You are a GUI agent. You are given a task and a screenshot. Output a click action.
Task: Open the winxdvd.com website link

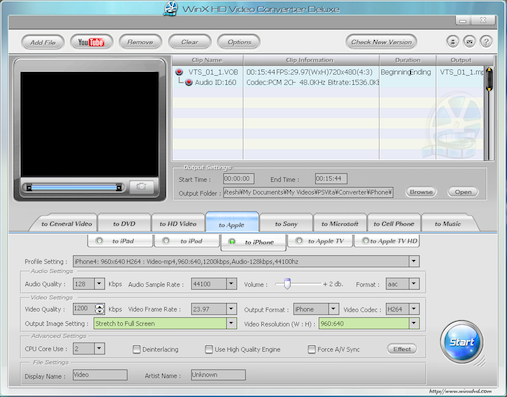pyautogui.click(x=460, y=391)
